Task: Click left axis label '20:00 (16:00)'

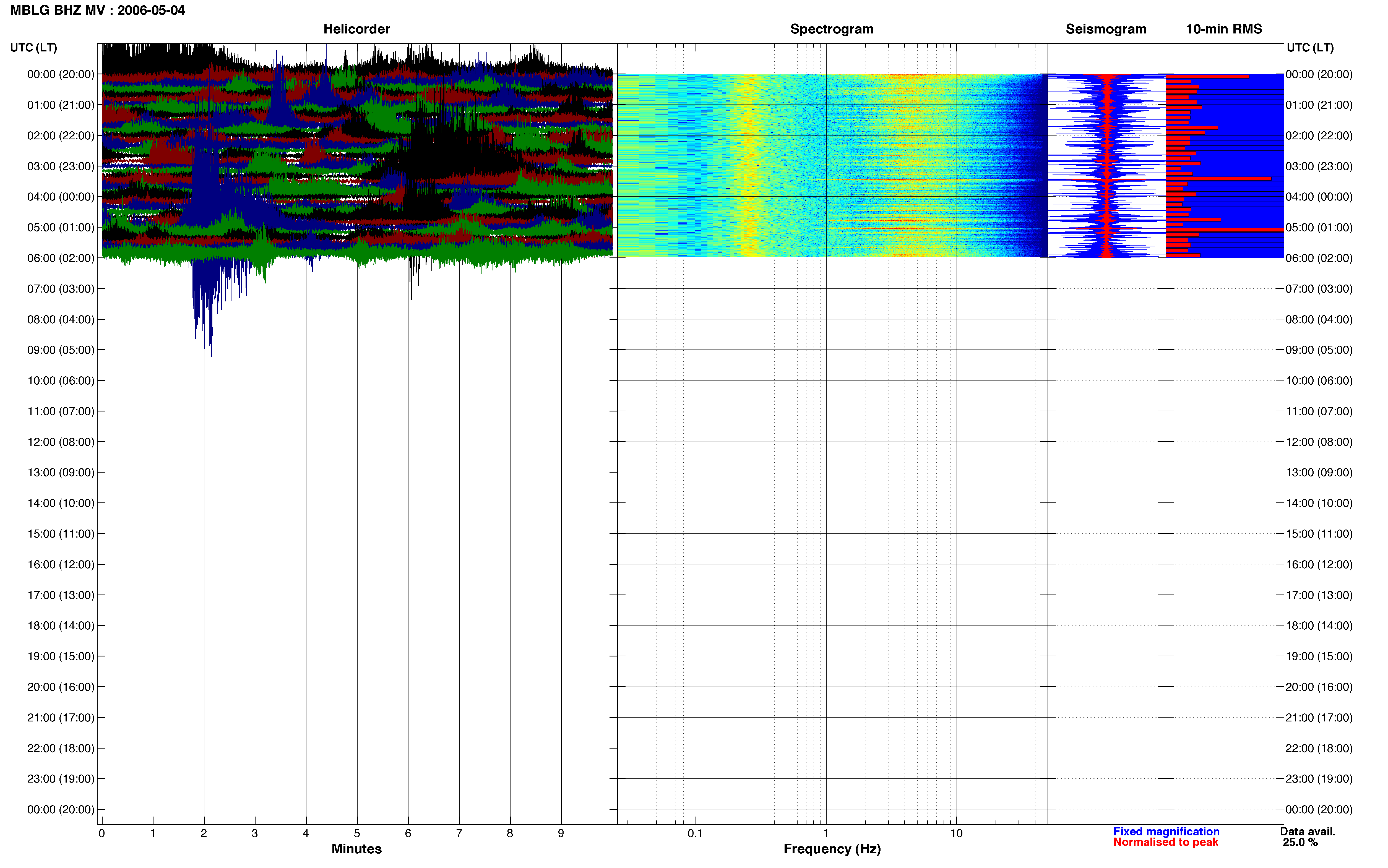Action: [x=61, y=687]
